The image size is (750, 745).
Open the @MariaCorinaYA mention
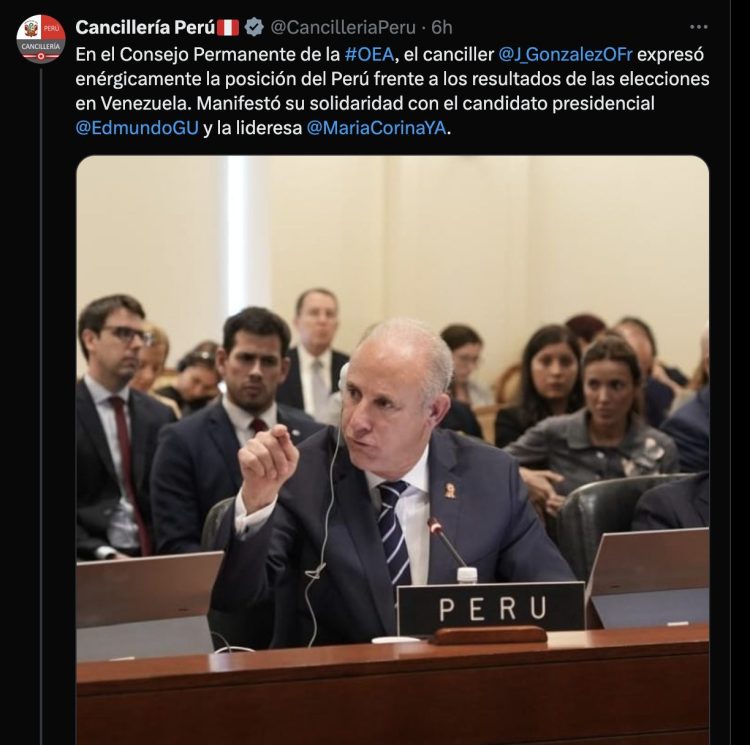(x=376, y=128)
